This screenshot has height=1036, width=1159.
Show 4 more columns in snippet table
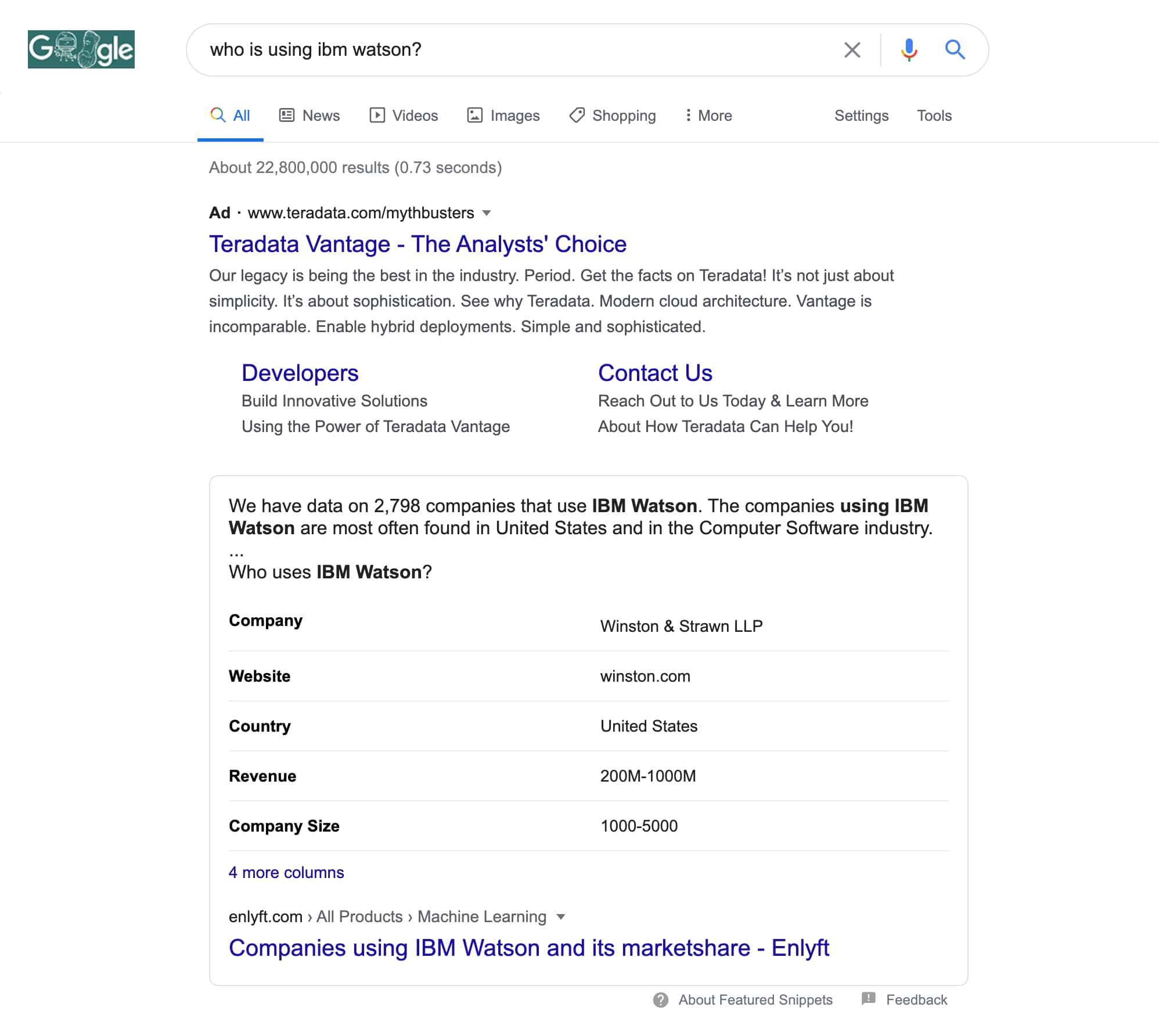[286, 872]
